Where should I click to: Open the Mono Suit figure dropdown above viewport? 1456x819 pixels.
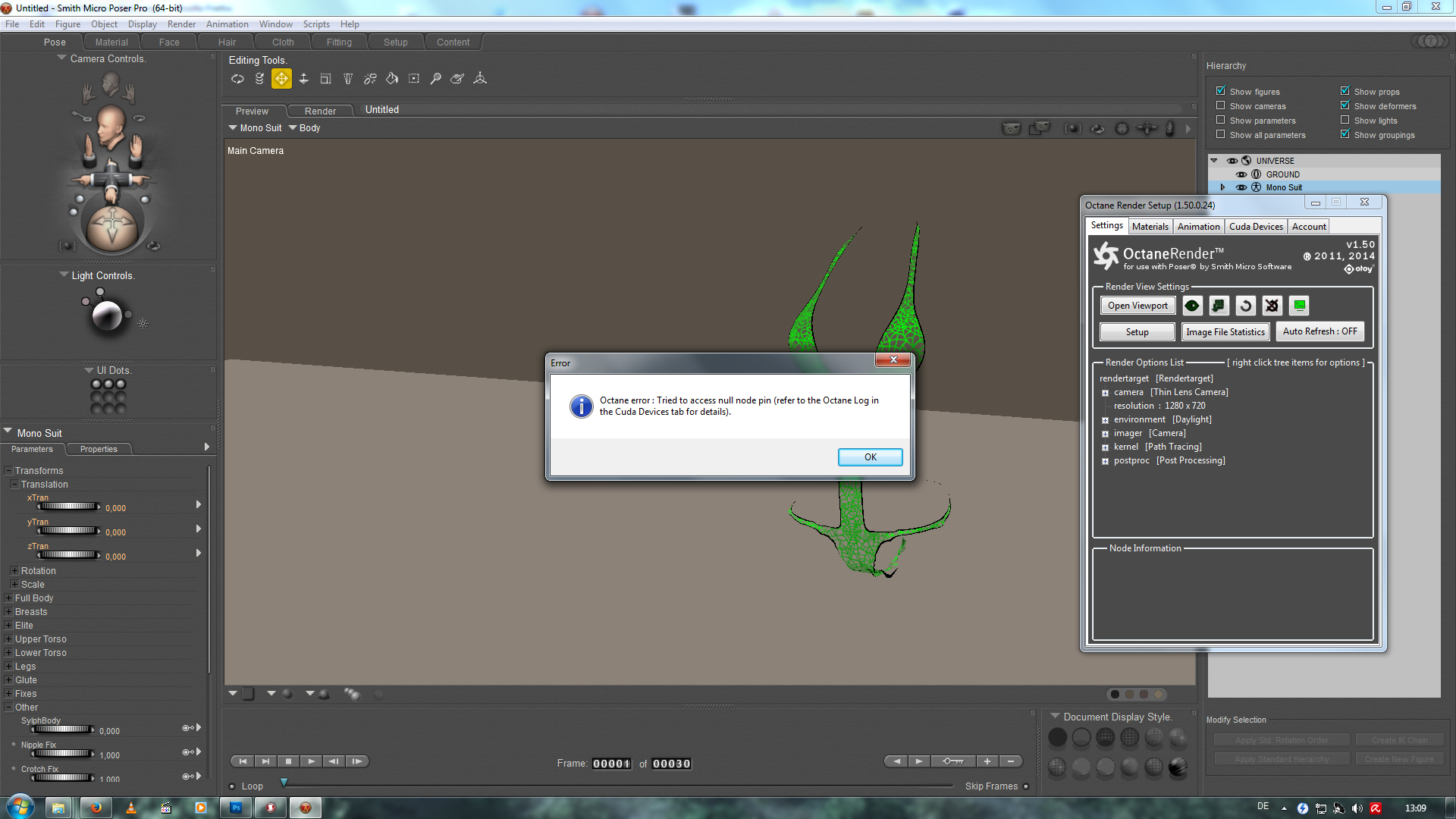click(x=255, y=128)
